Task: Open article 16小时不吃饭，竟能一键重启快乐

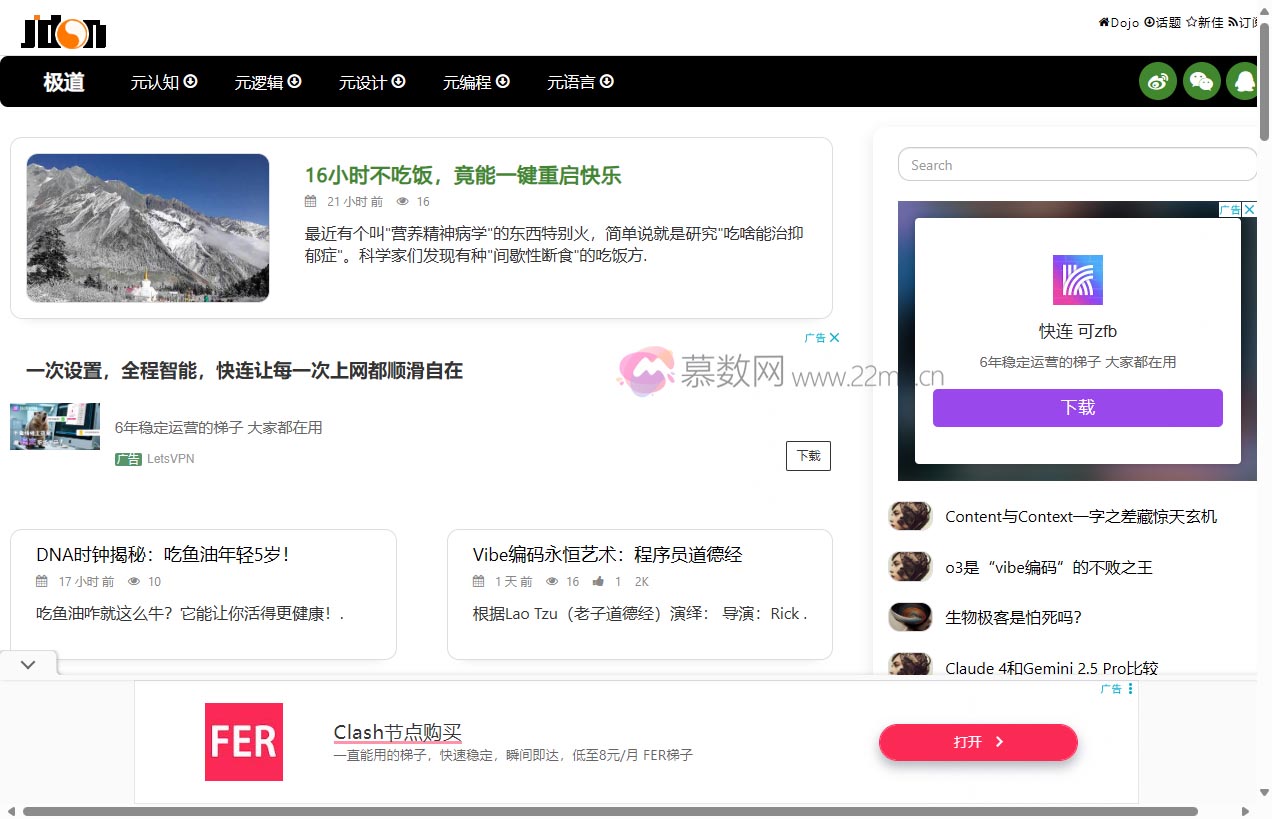Action: point(463,176)
